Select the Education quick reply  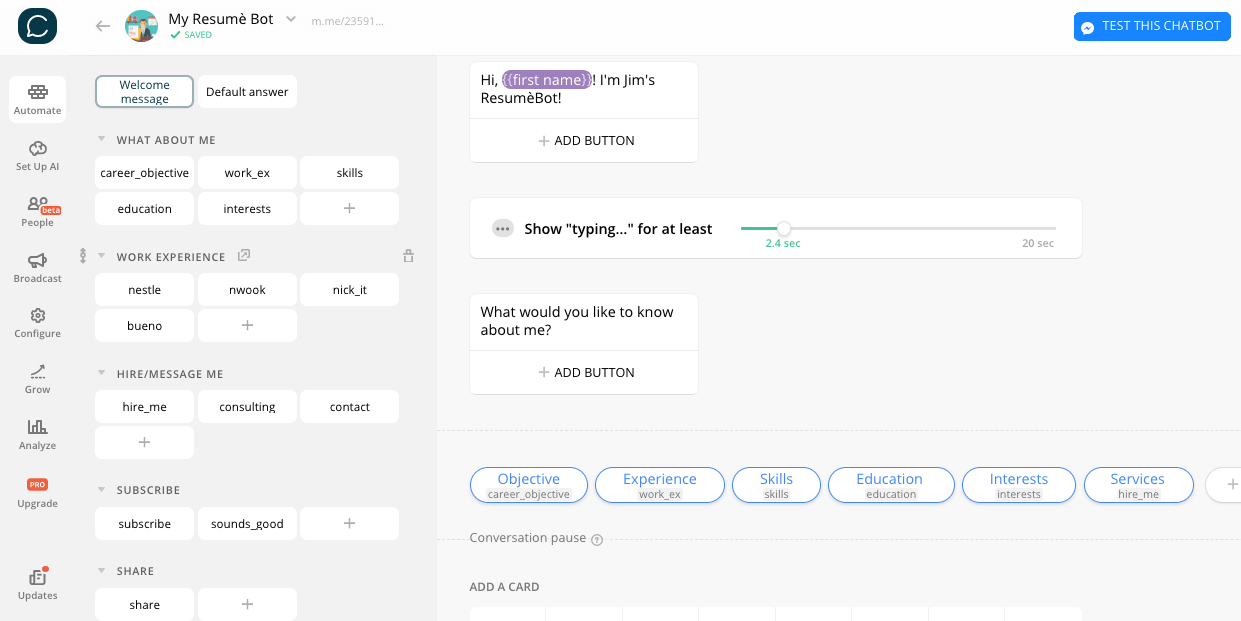point(890,485)
